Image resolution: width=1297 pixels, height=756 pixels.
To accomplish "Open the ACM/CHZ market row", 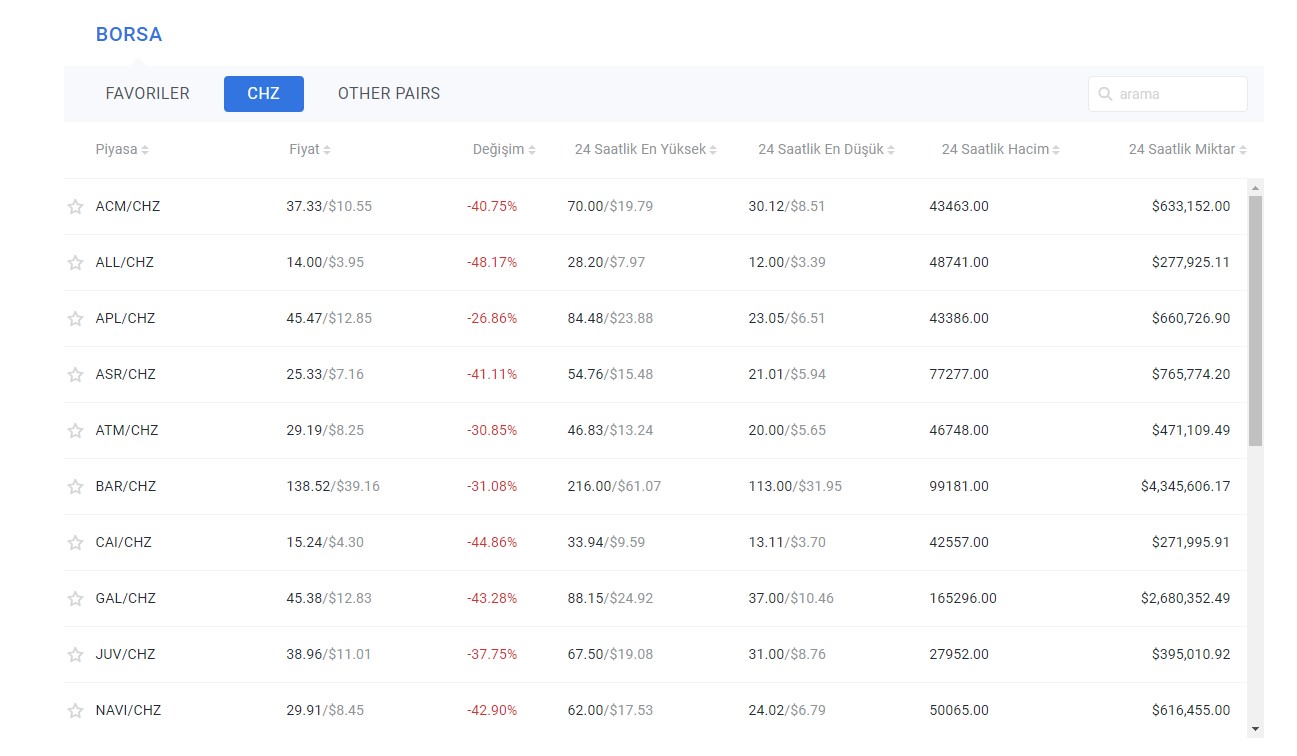I will pos(127,206).
